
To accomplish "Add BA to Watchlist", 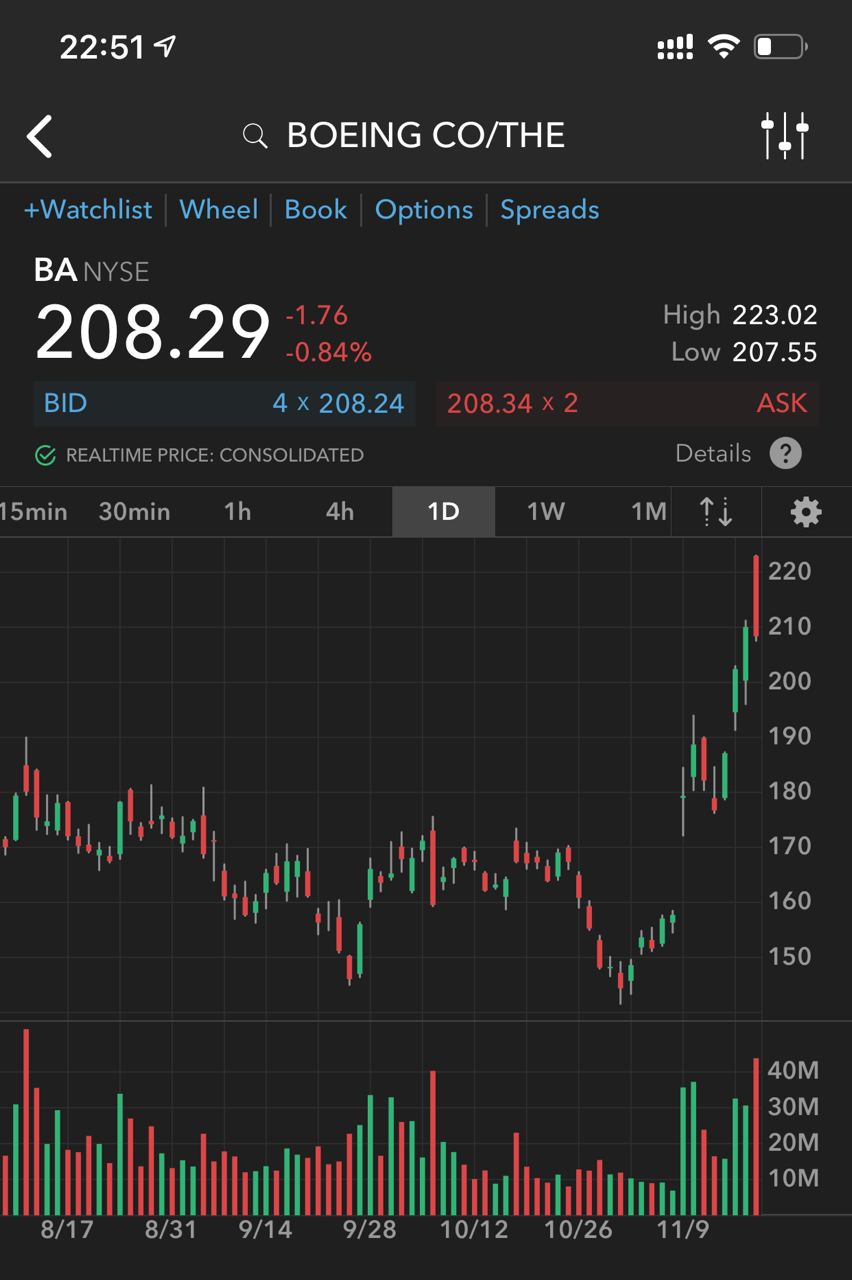I will (88, 210).
